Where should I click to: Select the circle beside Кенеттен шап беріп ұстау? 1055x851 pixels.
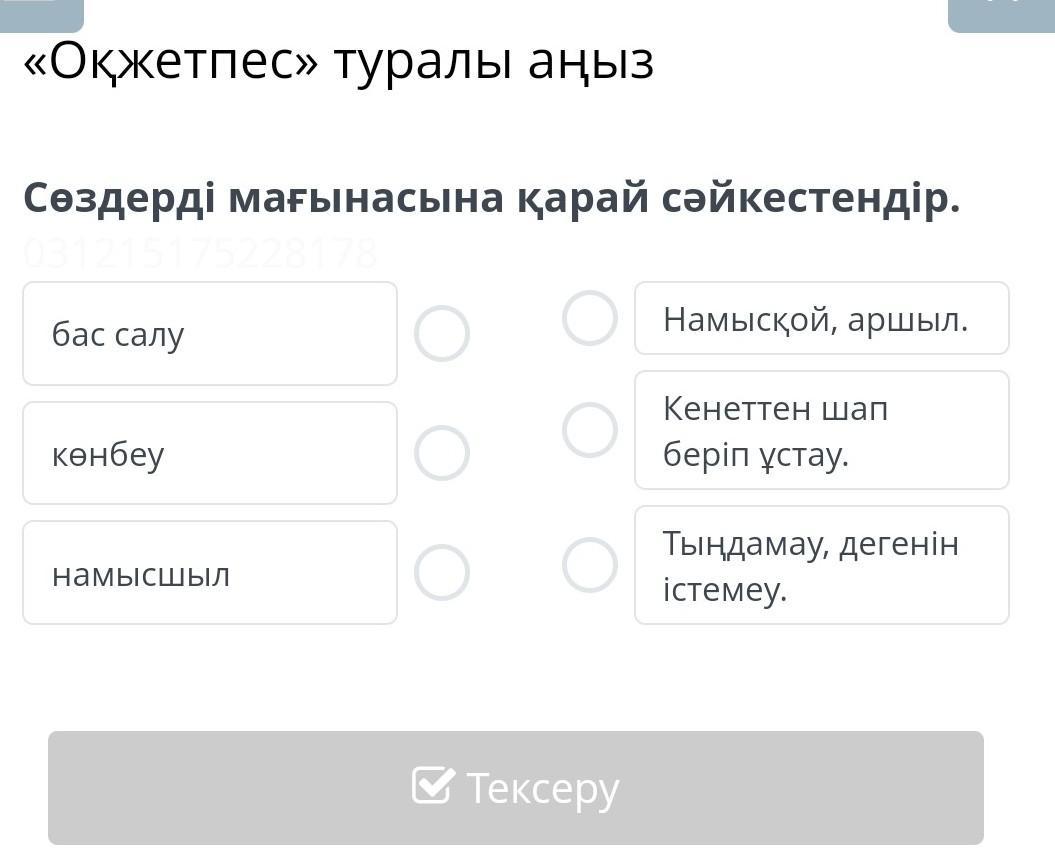pos(590,430)
